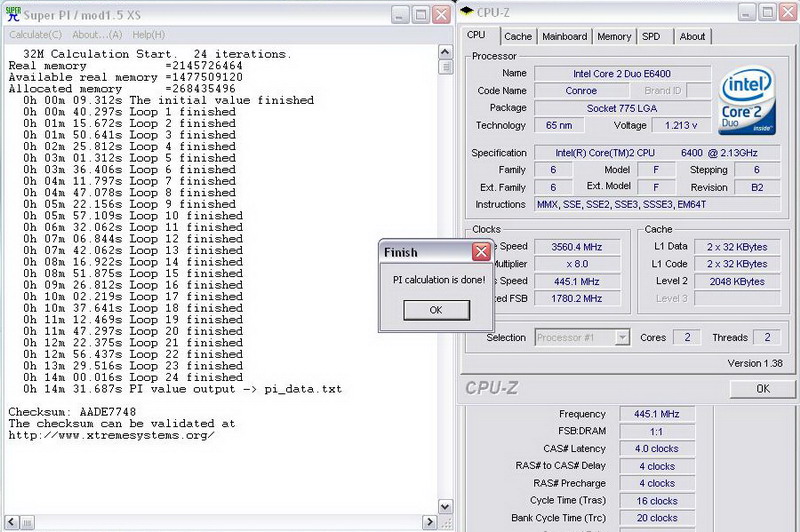Switch to the Cache tab in CPU-Z
Image resolution: width=800 pixels, height=532 pixels.
pyautogui.click(x=518, y=36)
